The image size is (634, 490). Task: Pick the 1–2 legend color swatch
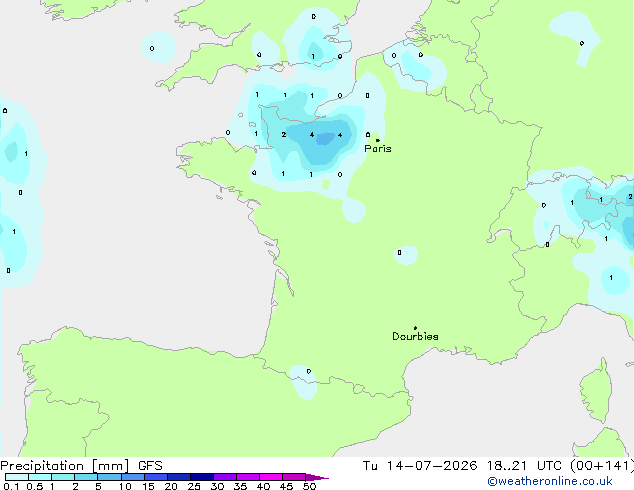[63, 477]
